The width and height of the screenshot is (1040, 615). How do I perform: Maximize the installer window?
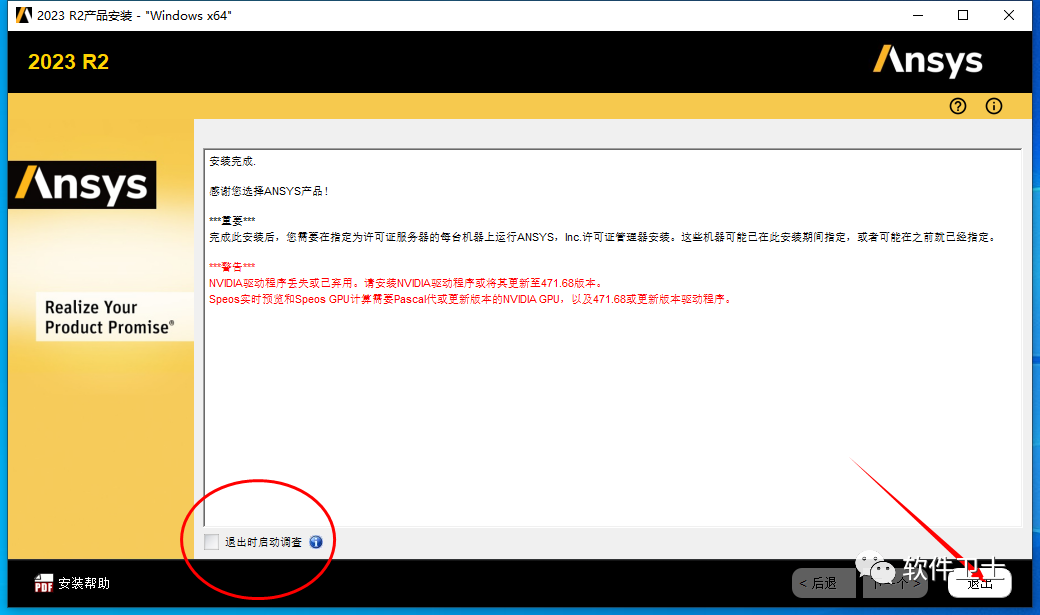click(963, 15)
